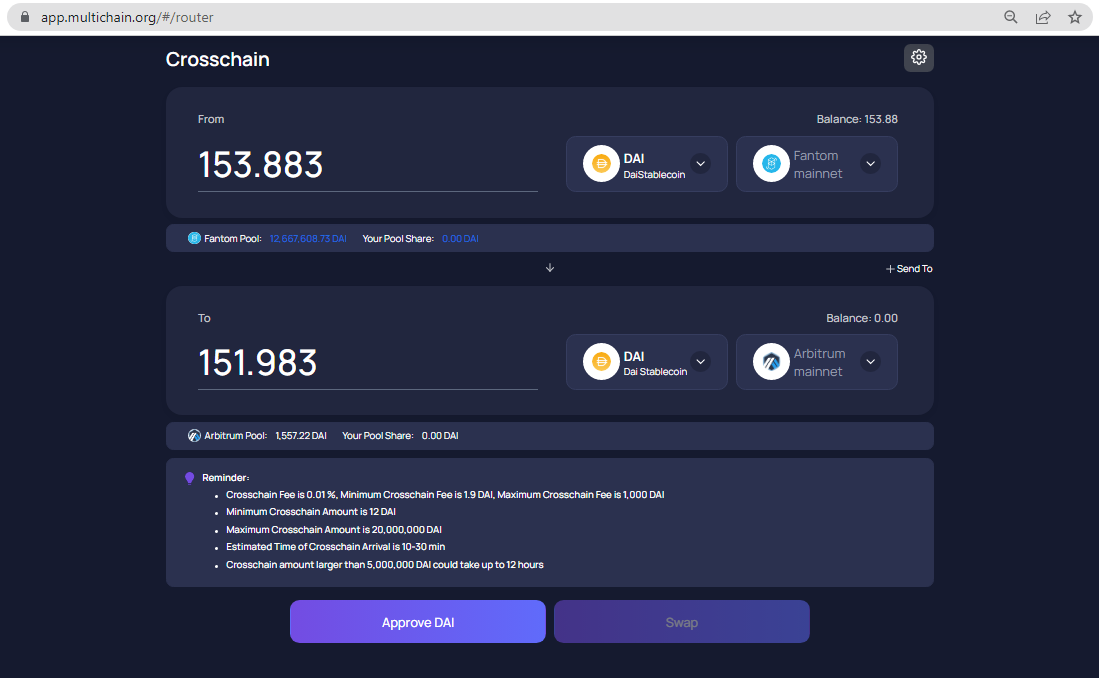The width and height of the screenshot is (1099, 678).
Task: Click the 'Minimum Crosschain Amount is 12 DAI' line
Action: 310,512
